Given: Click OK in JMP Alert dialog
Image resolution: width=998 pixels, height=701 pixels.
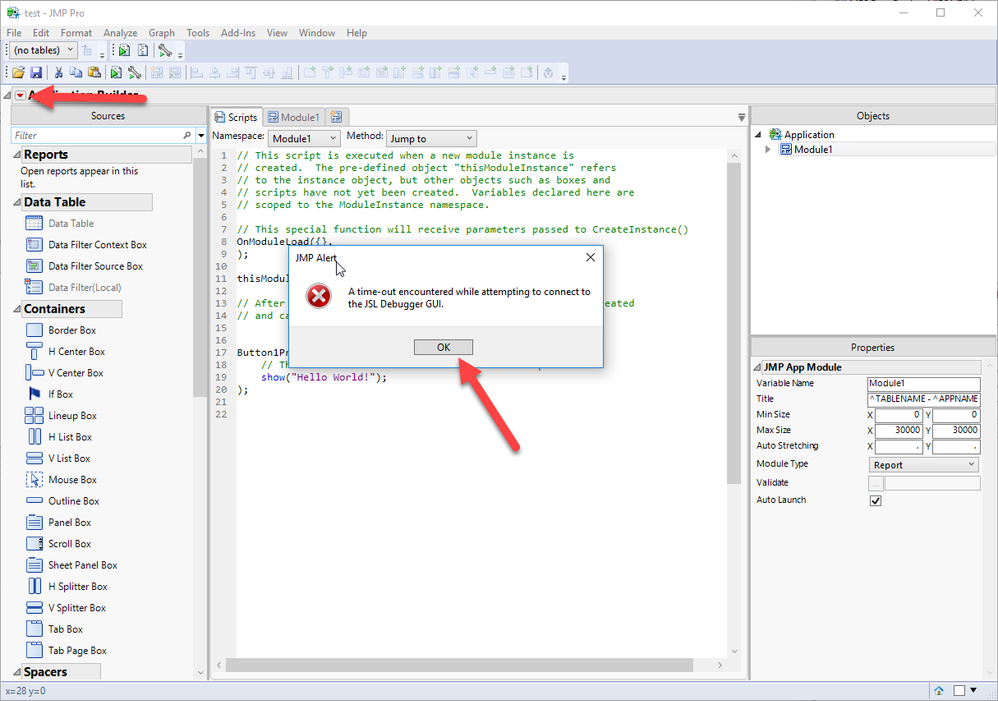Looking at the screenshot, I should (444, 347).
